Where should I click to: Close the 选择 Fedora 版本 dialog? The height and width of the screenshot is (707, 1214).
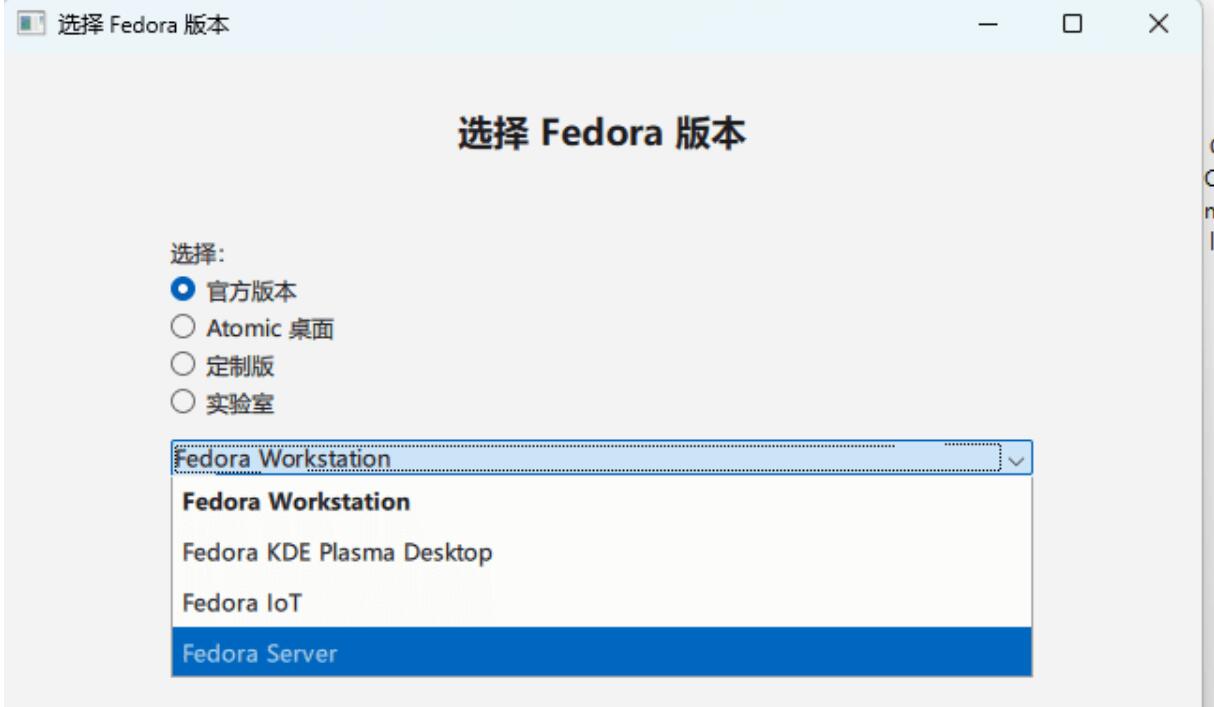click(x=1159, y=24)
